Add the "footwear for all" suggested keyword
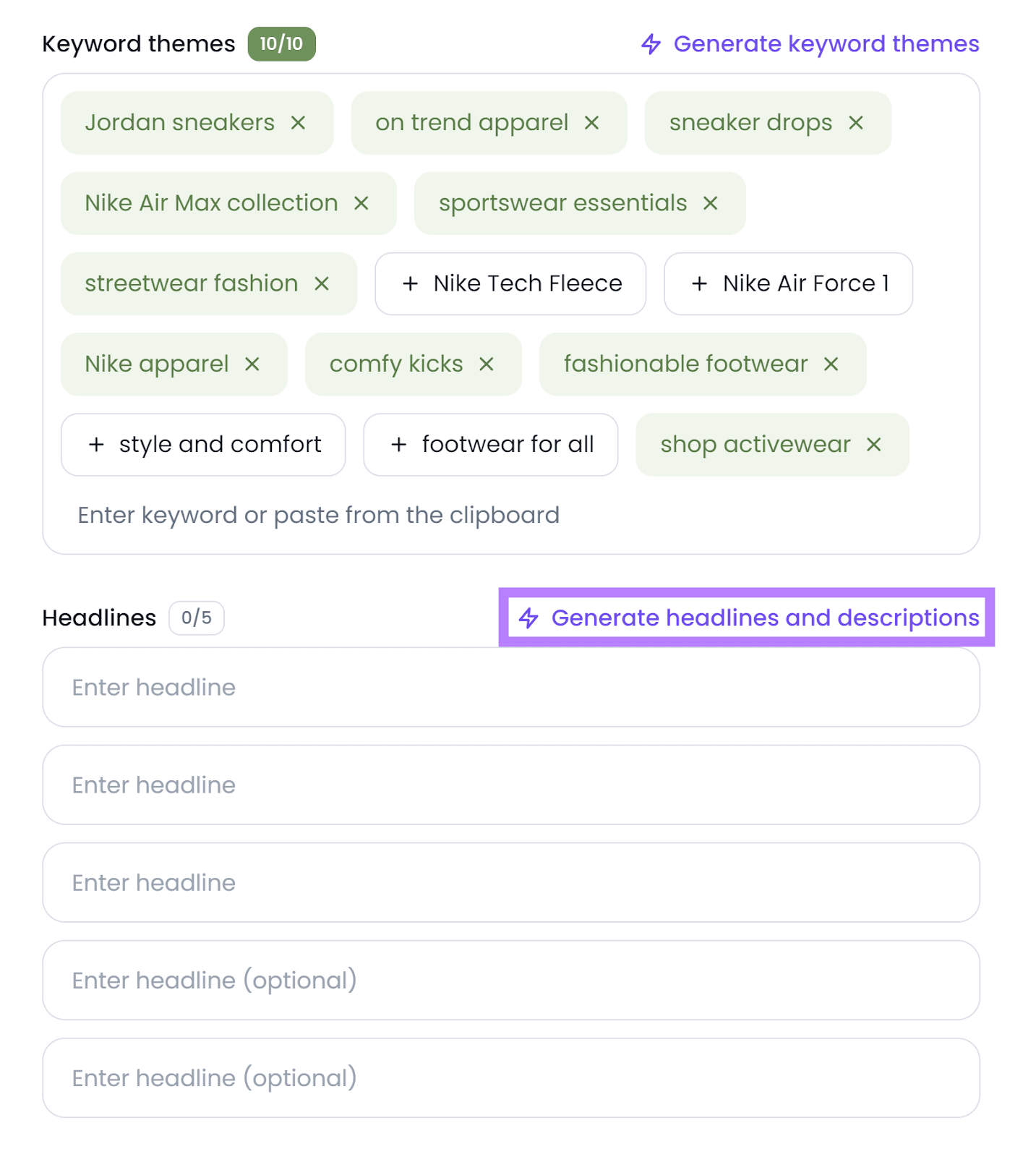 click(490, 444)
